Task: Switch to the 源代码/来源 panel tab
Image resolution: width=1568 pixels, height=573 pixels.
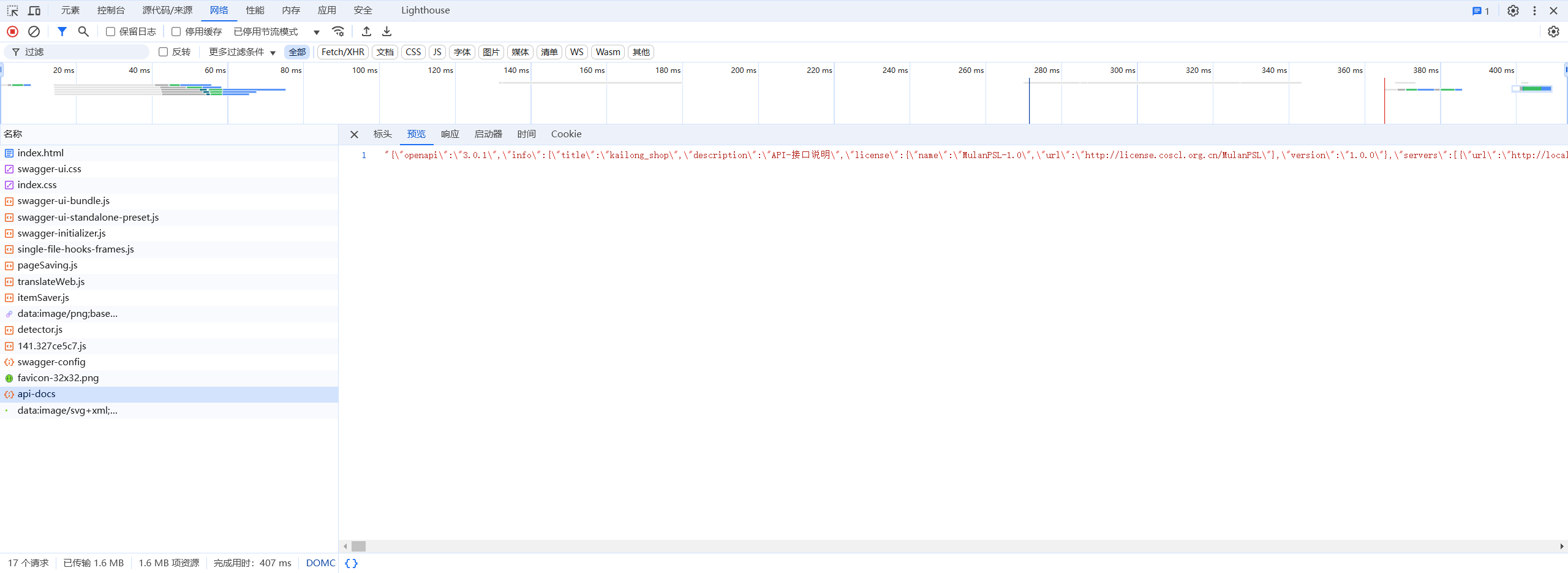Action: coord(167,10)
